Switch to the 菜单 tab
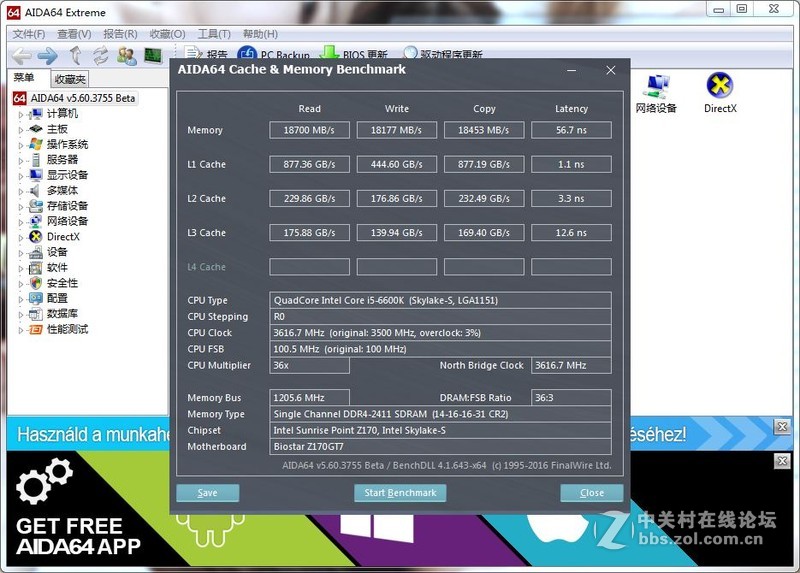The image size is (800, 573). coord(24,78)
